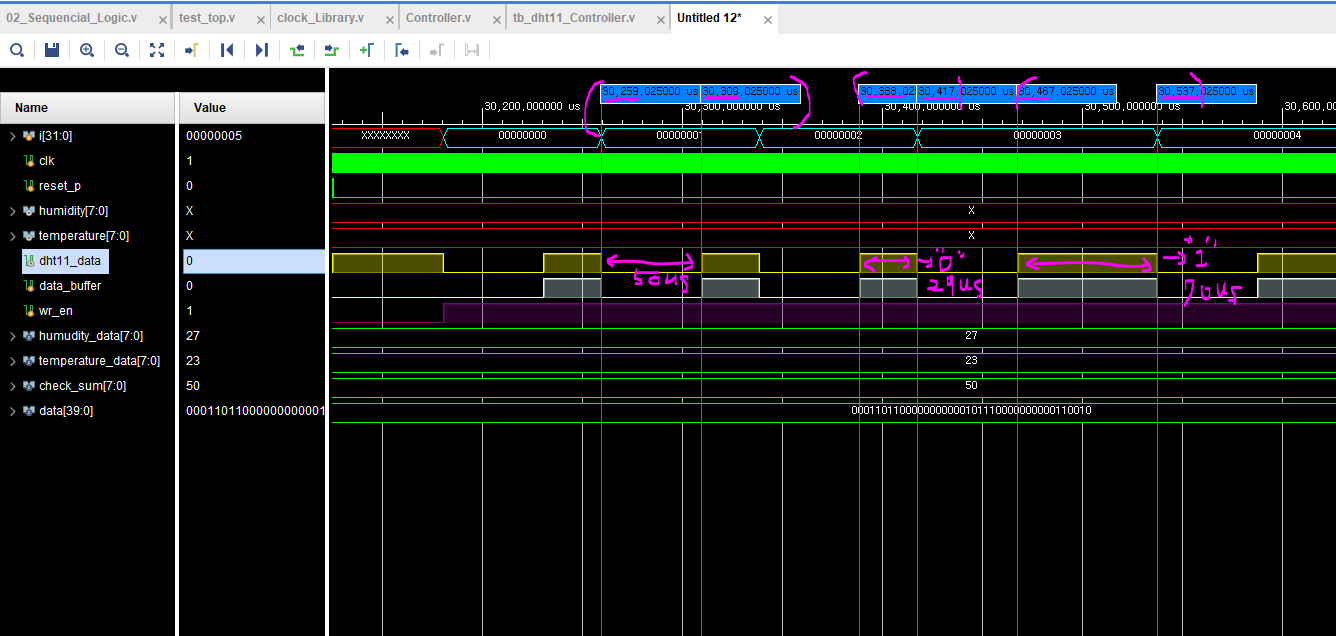Jump to the next signal transition
Image resolution: width=1336 pixels, height=636 pixels.
(x=331, y=49)
